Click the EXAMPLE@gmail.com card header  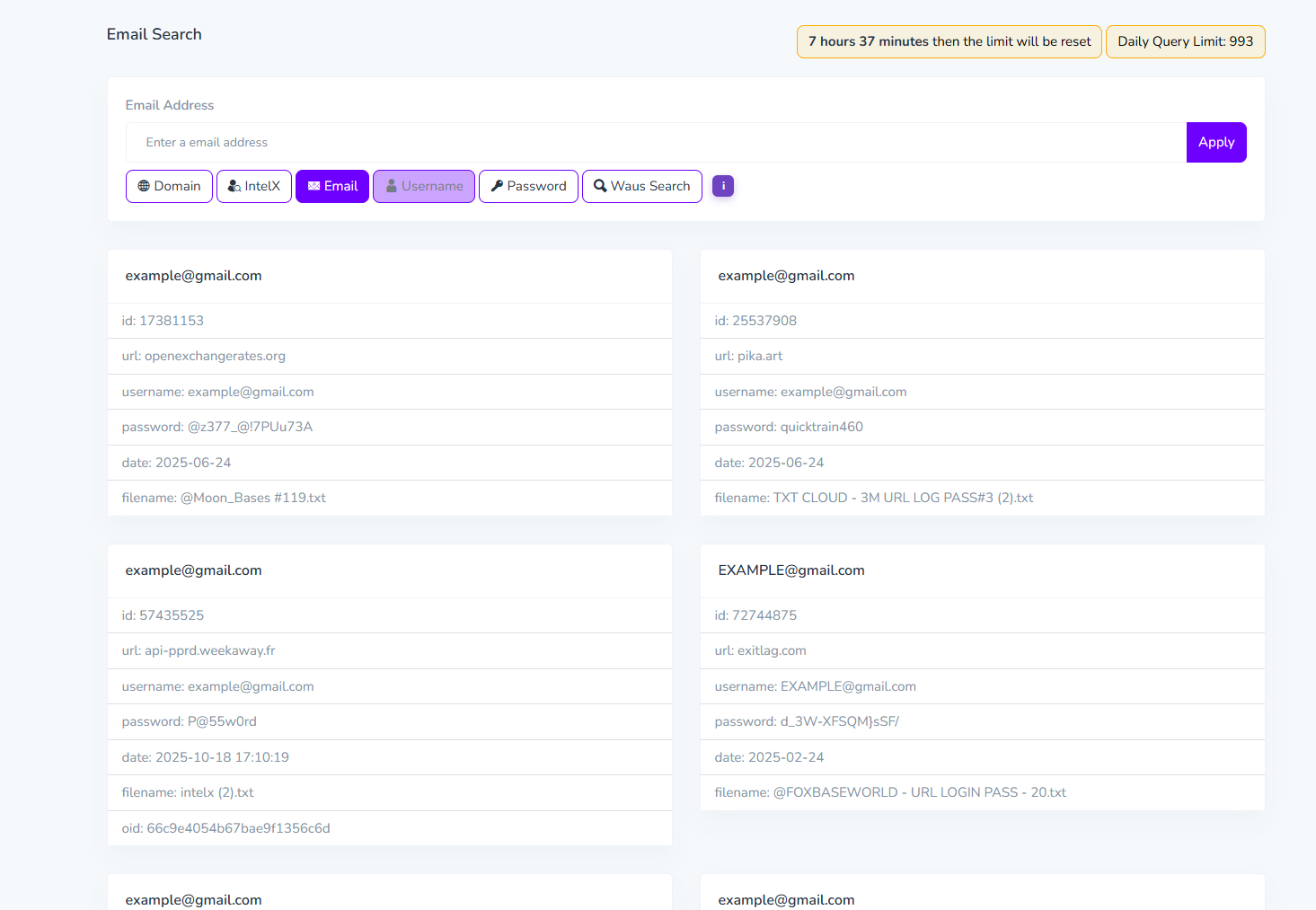coord(983,570)
